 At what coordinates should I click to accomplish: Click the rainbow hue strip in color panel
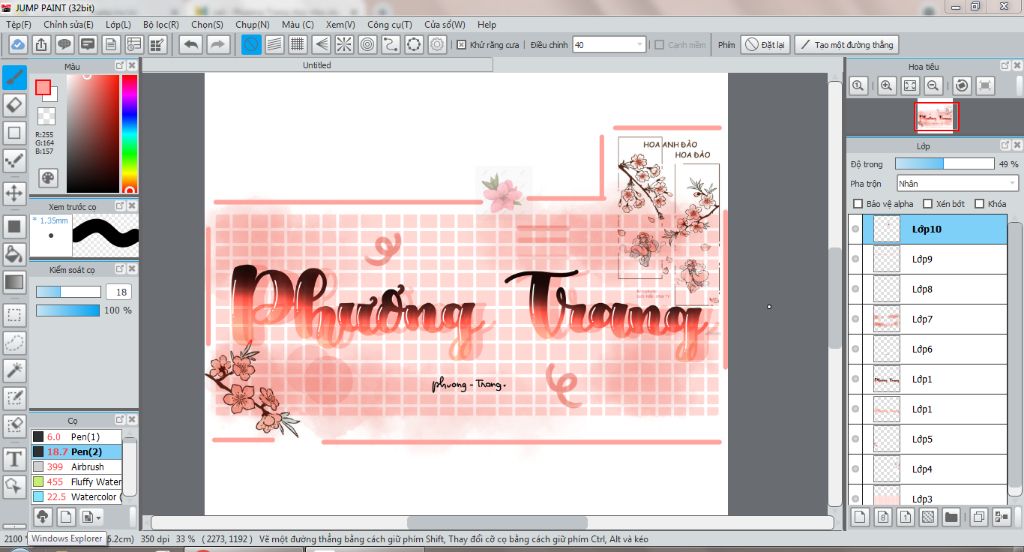pyautogui.click(x=129, y=133)
